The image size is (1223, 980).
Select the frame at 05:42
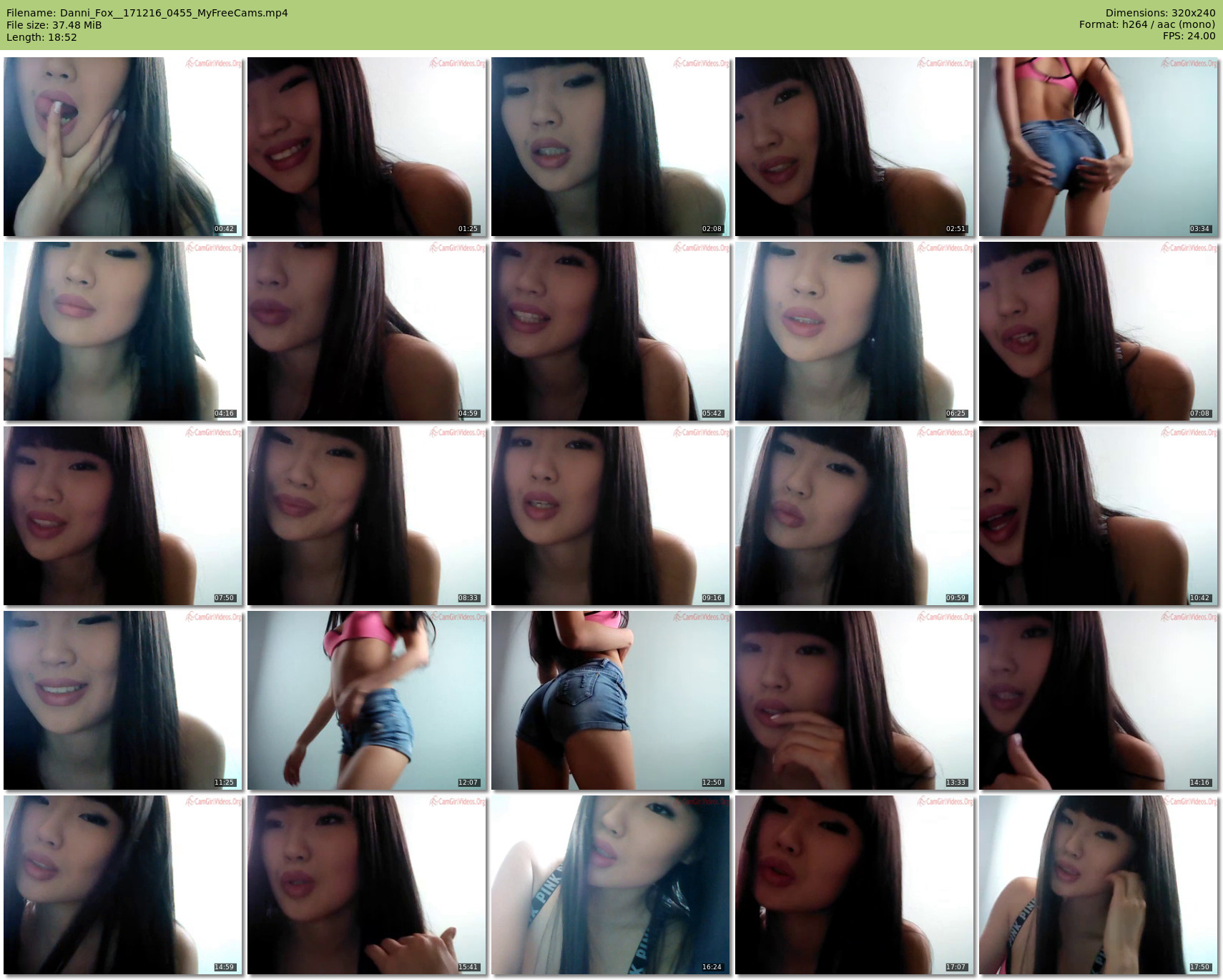point(611,331)
